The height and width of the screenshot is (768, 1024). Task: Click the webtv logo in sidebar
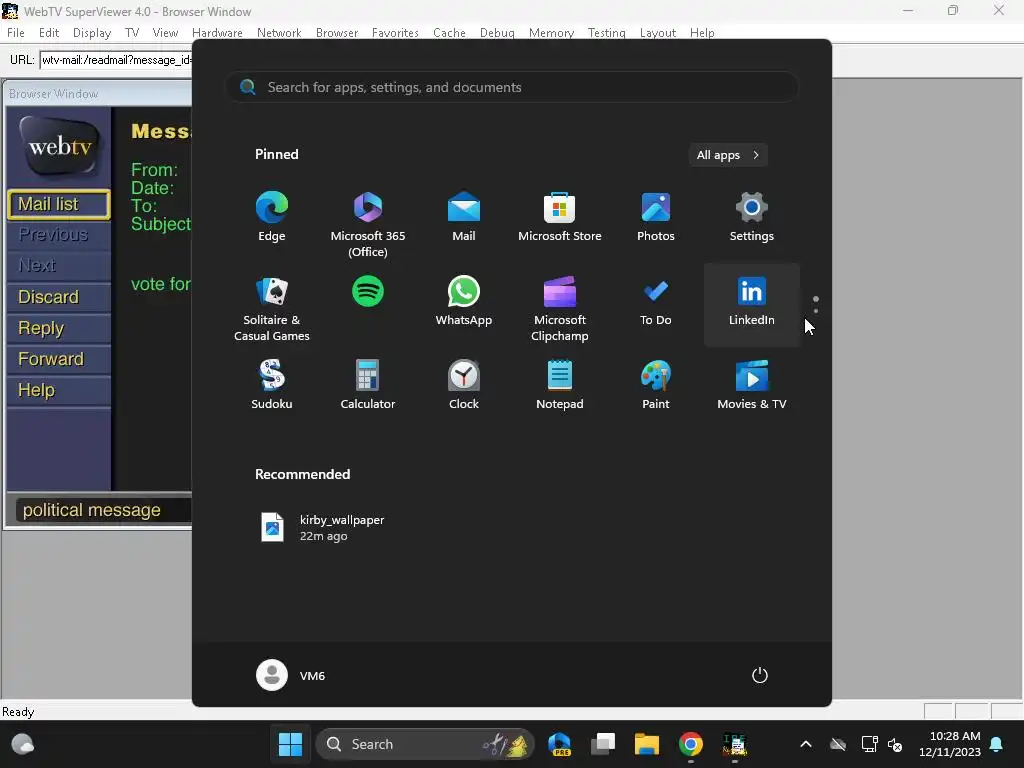pyautogui.click(x=59, y=146)
